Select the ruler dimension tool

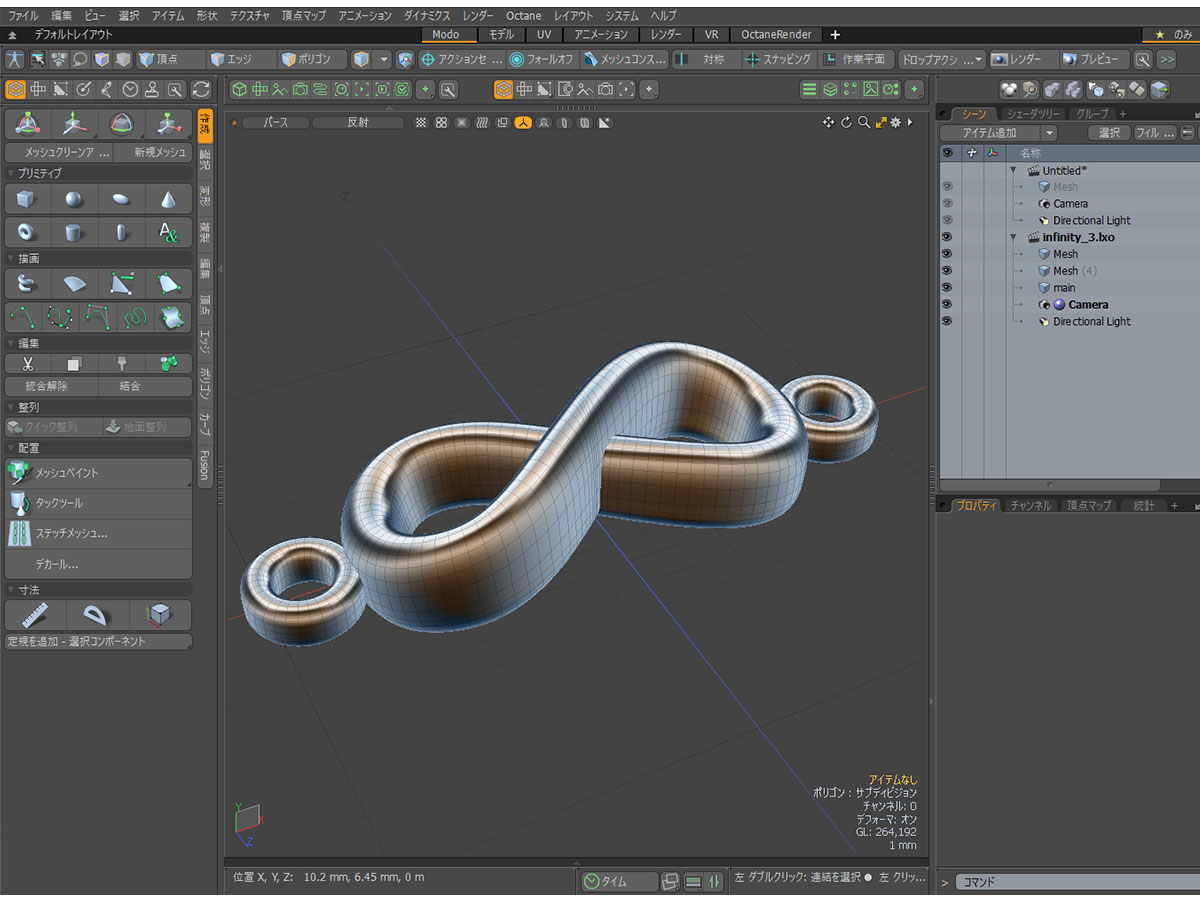tap(35, 614)
